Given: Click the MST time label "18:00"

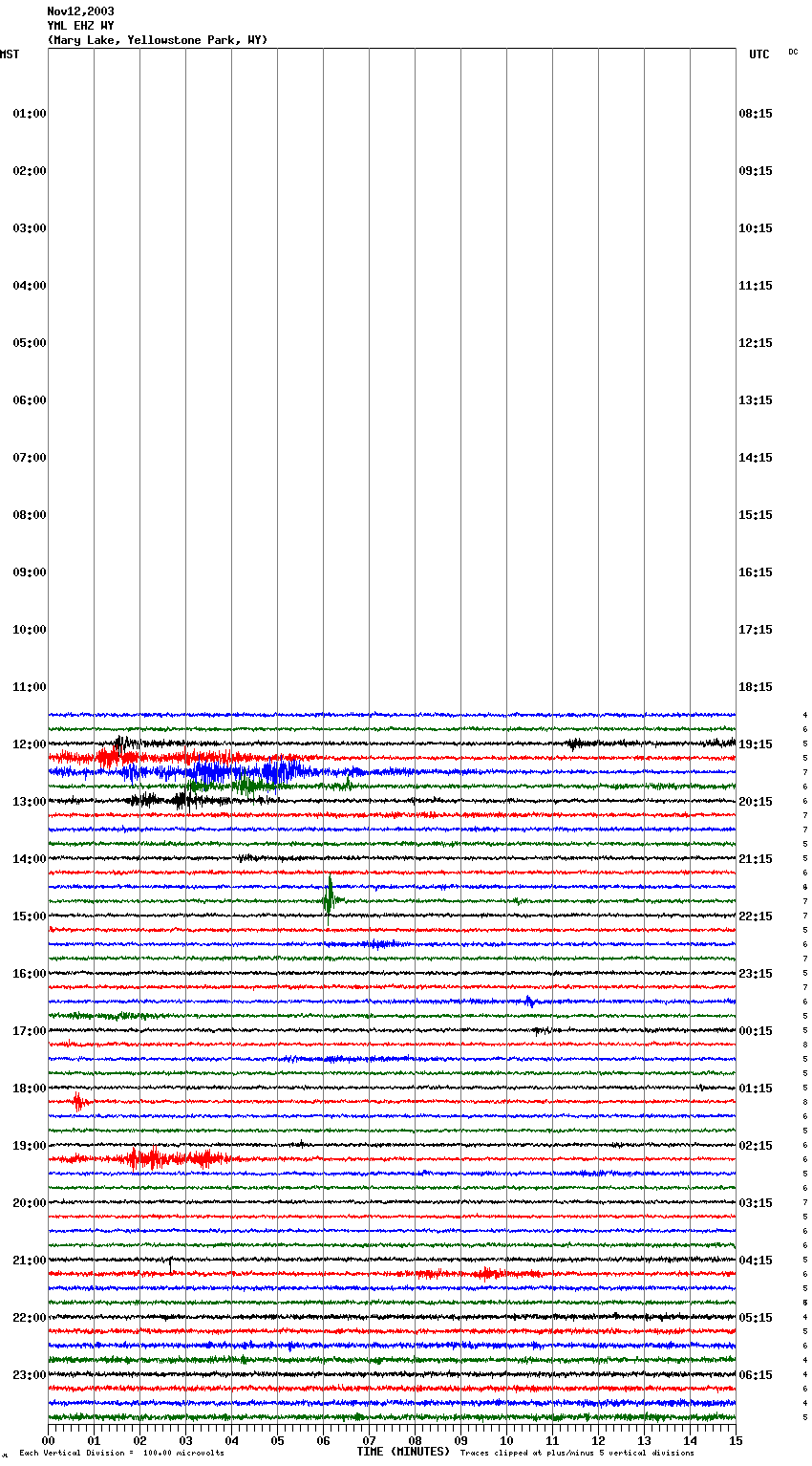Looking at the screenshot, I should tap(30, 1089).
